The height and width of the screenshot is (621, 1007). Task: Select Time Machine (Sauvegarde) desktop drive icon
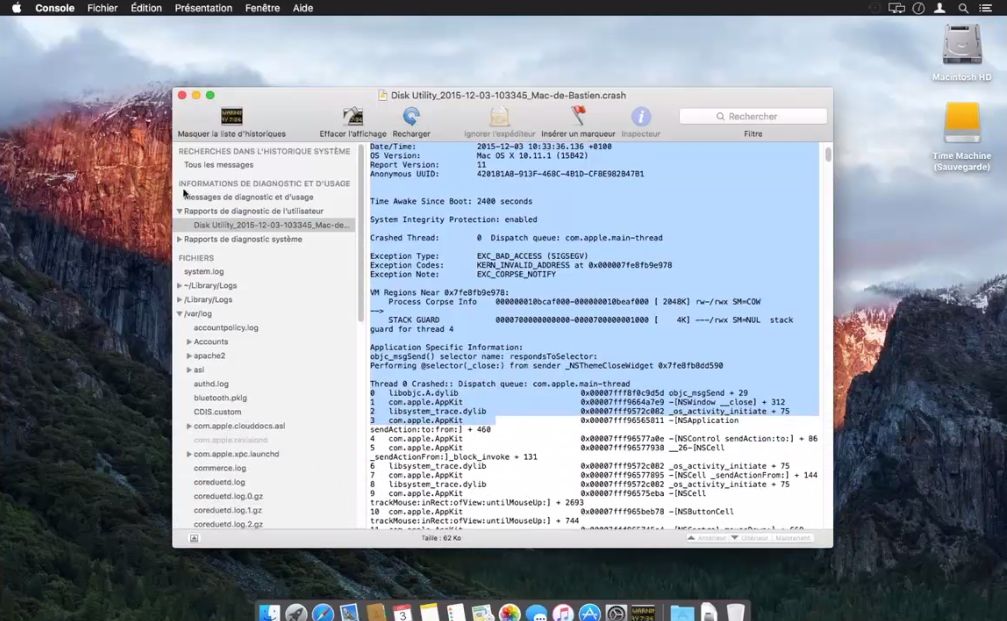[x=961, y=123]
